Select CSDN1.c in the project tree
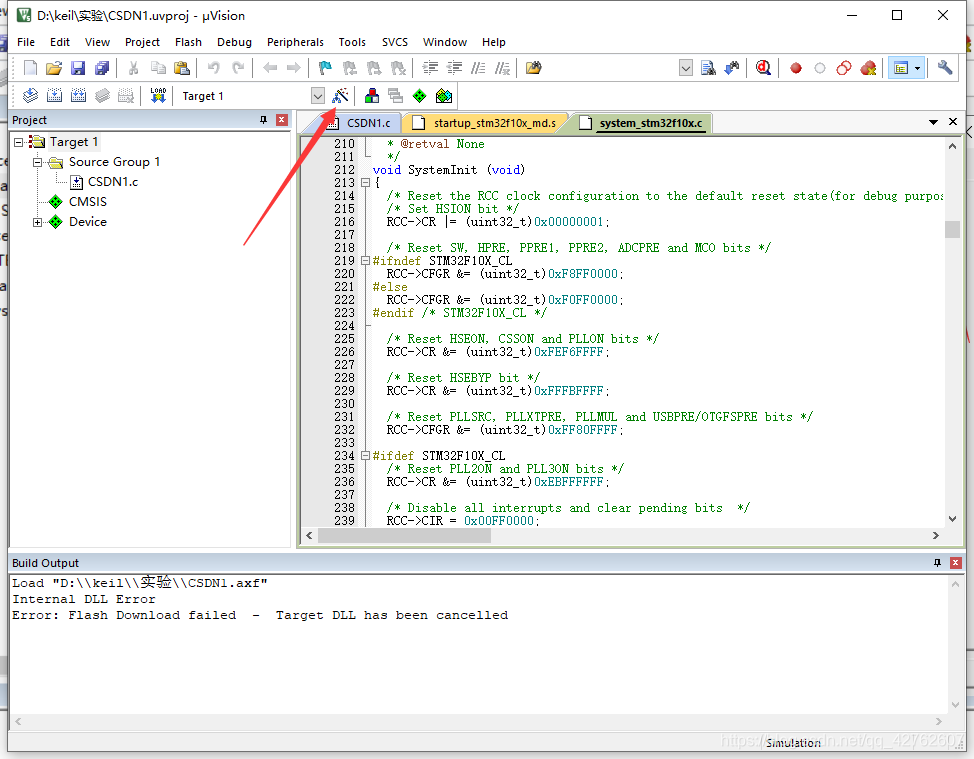This screenshot has width=974, height=759. tap(112, 182)
